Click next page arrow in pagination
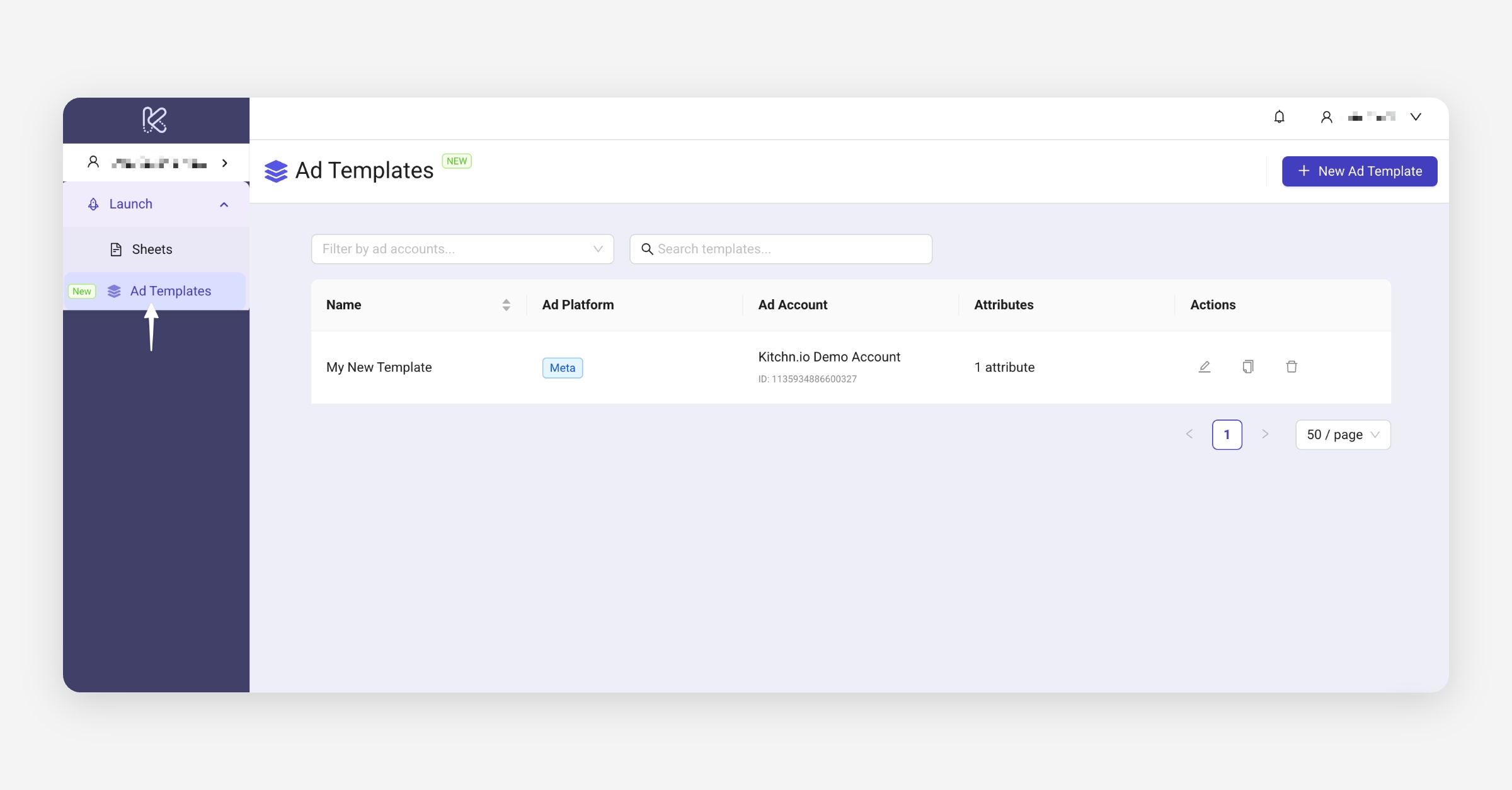 (1264, 435)
